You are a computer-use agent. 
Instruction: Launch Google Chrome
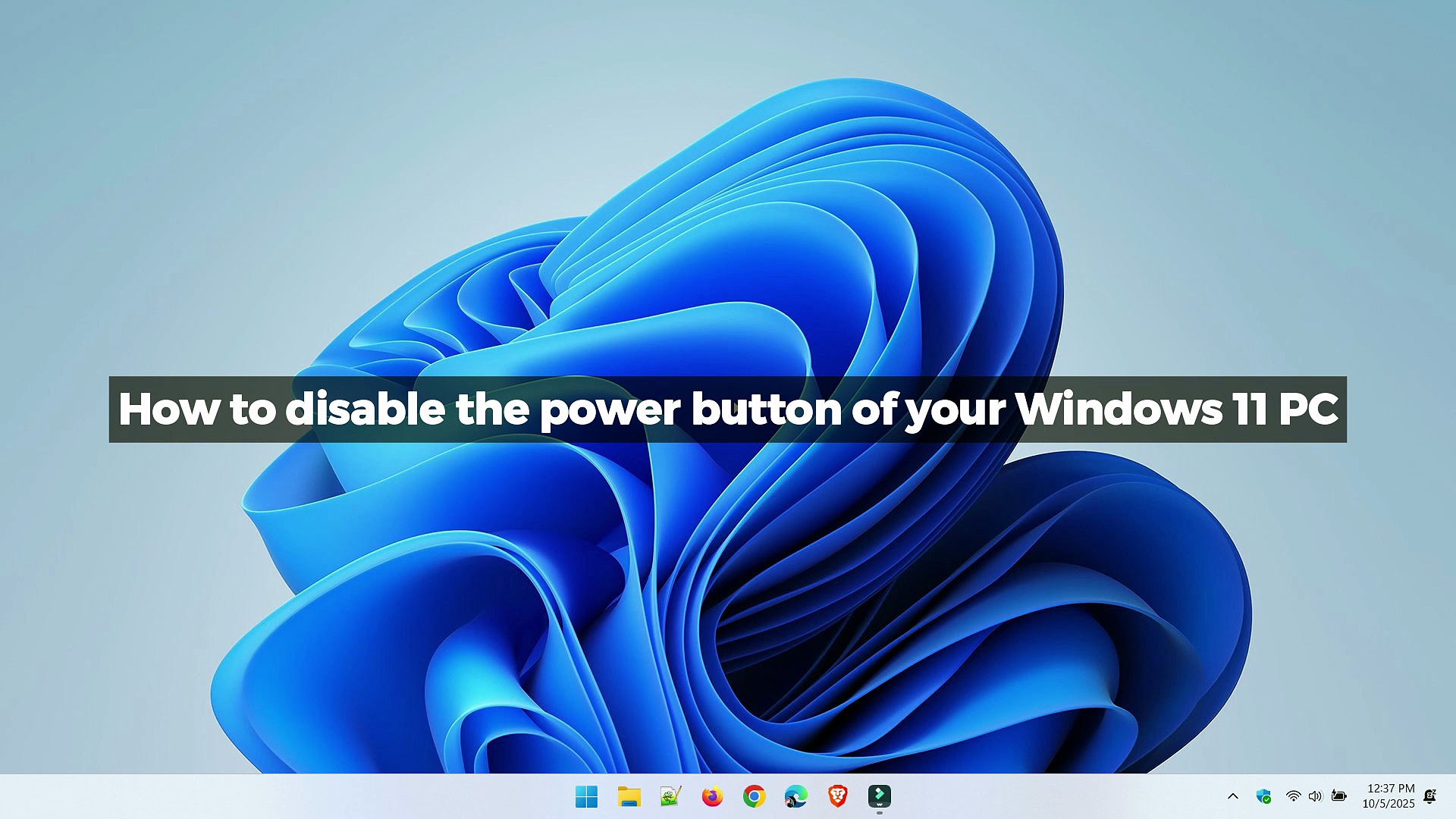tap(753, 796)
